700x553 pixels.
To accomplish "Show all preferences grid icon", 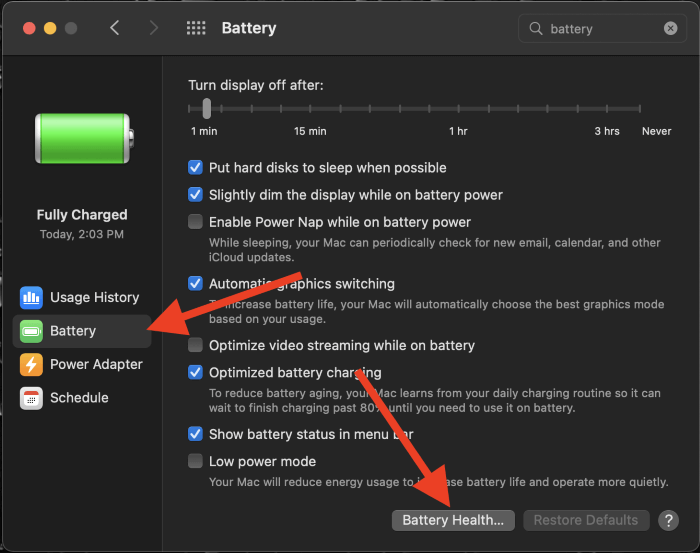I will point(196,28).
